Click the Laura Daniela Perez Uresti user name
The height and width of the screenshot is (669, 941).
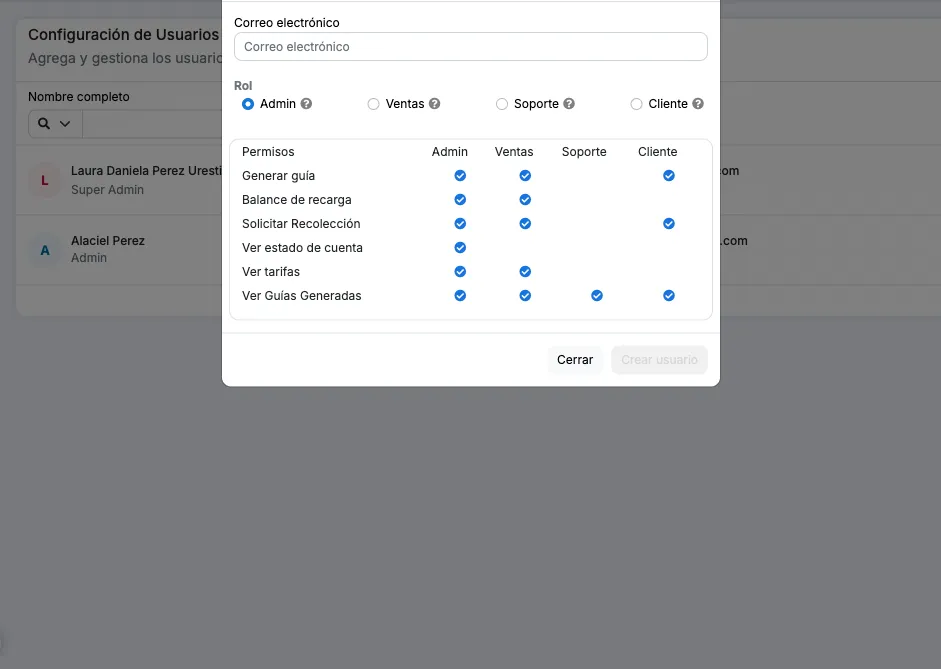pos(146,171)
